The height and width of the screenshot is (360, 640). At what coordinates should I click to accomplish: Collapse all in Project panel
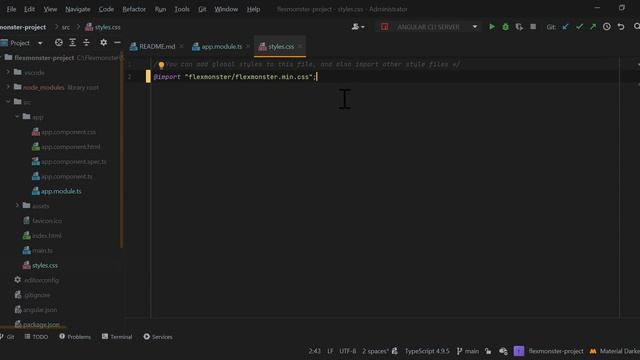(87, 42)
